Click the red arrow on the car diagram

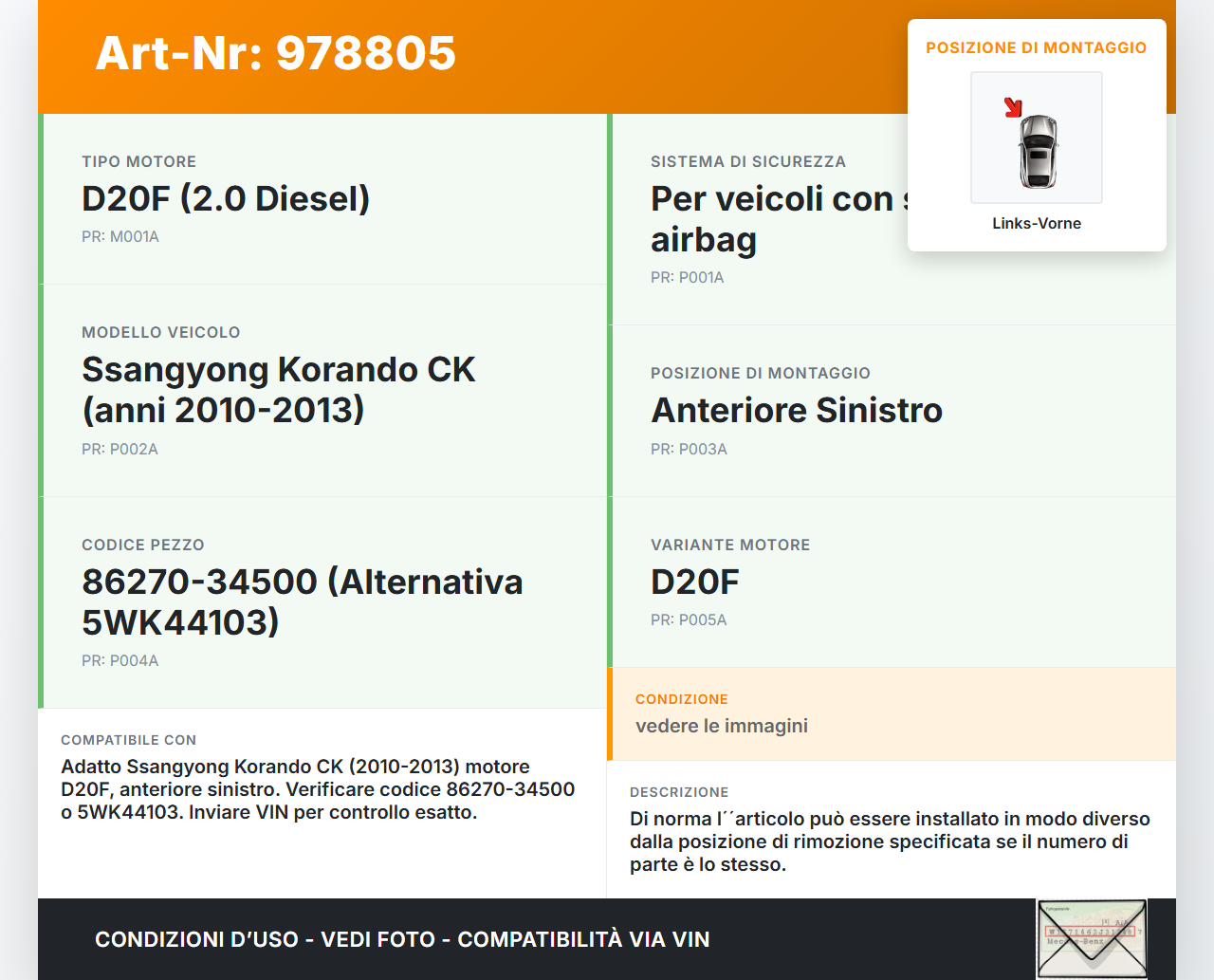1013,107
